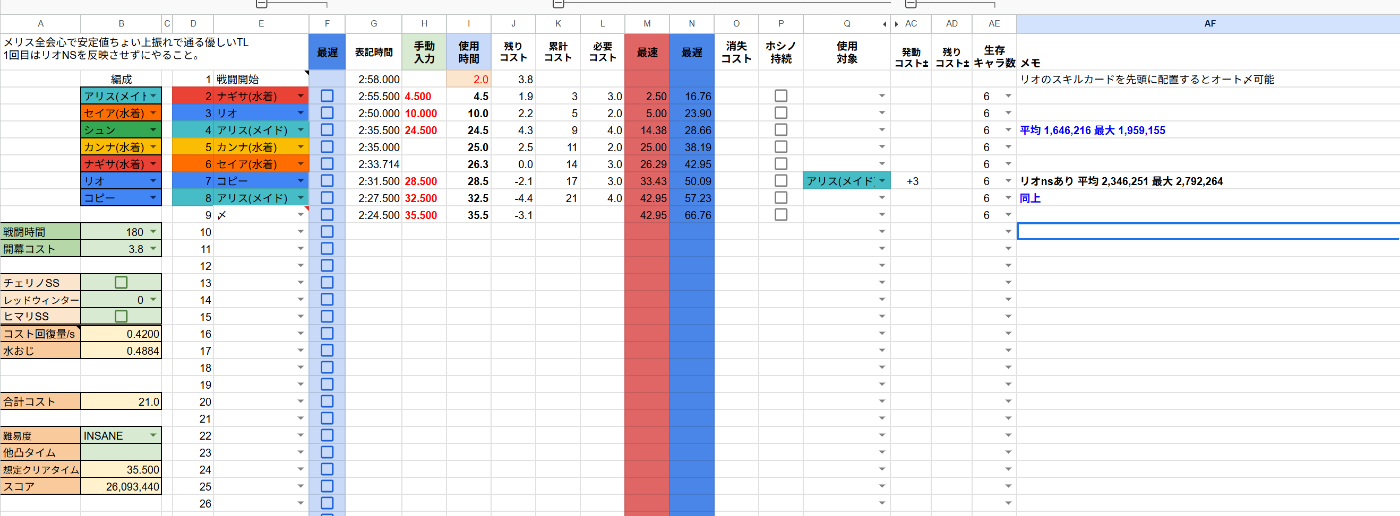Toggle the チェリノSS checkbox
This screenshot has width=1400, height=516.
click(x=121, y=283)
